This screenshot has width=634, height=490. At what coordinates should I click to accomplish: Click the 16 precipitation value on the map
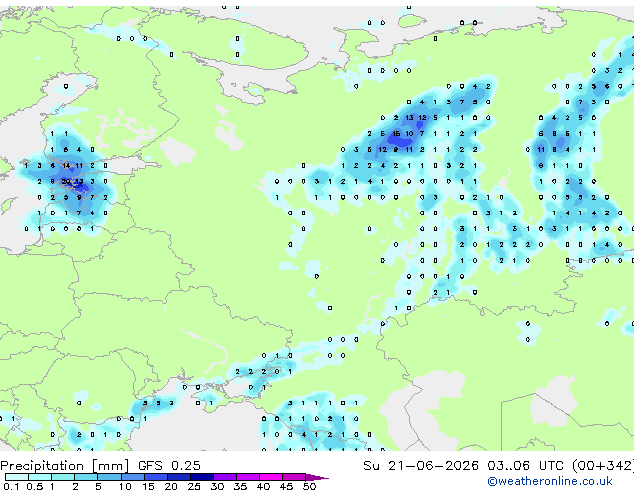[x=396, y=133]
